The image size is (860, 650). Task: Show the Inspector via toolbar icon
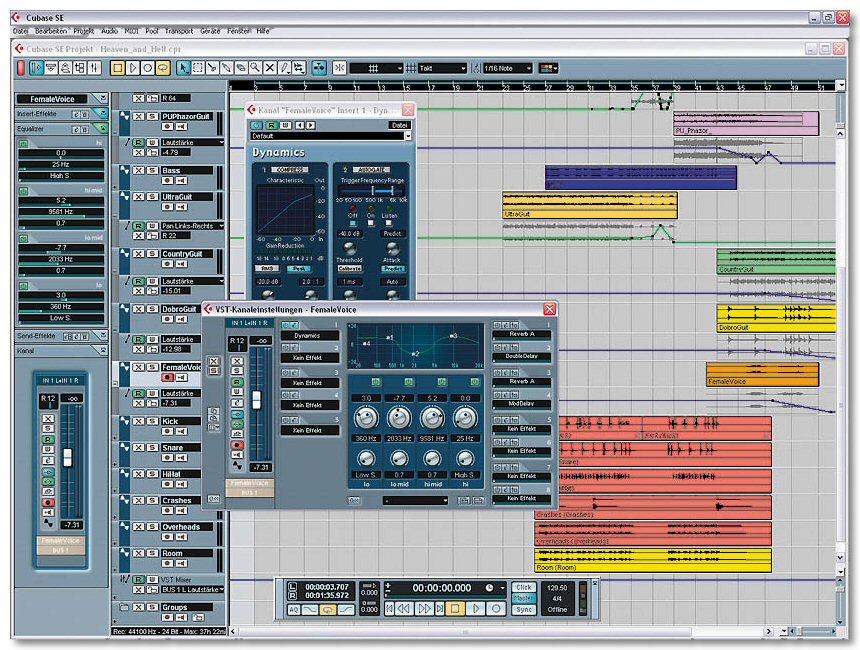pyautogui.click(x=36, y=68)
